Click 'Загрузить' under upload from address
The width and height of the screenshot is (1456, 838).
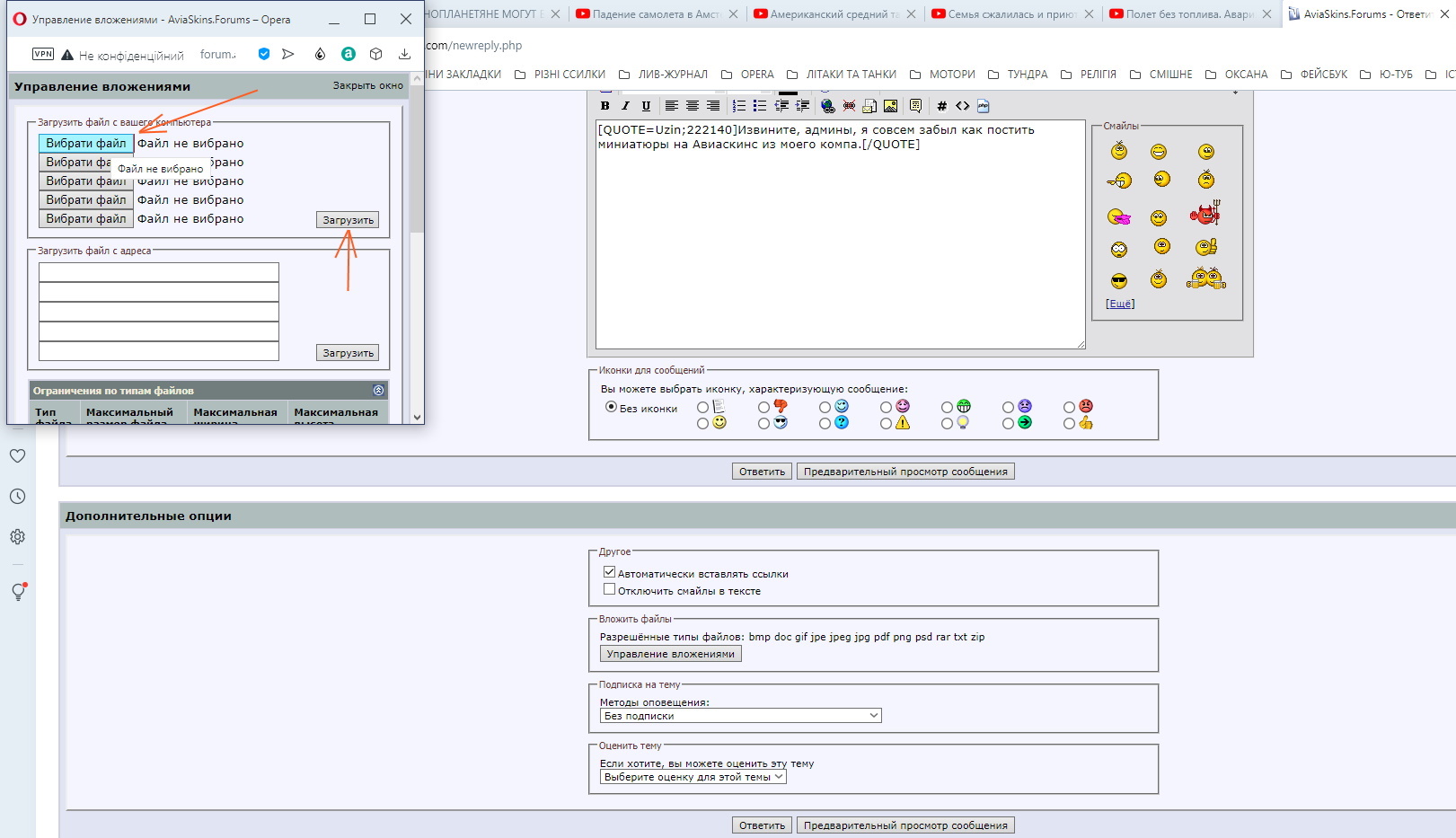348,353
